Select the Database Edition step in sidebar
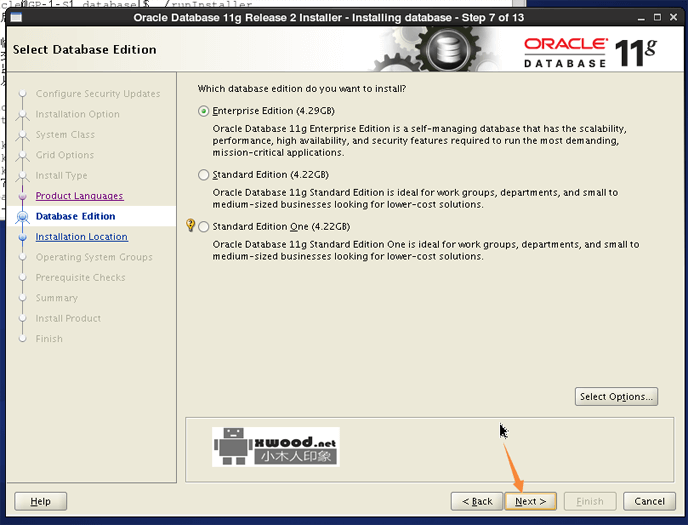 [75, 216]
